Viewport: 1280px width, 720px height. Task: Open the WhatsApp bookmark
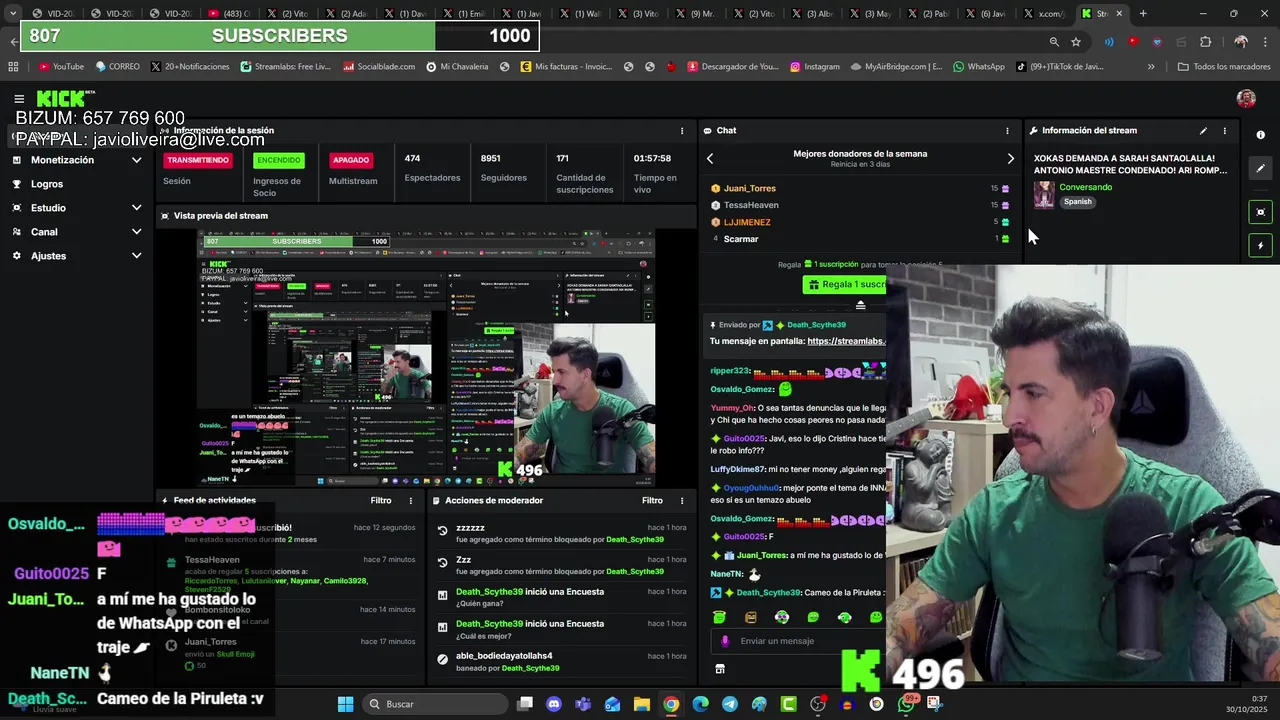coord(979,67)
